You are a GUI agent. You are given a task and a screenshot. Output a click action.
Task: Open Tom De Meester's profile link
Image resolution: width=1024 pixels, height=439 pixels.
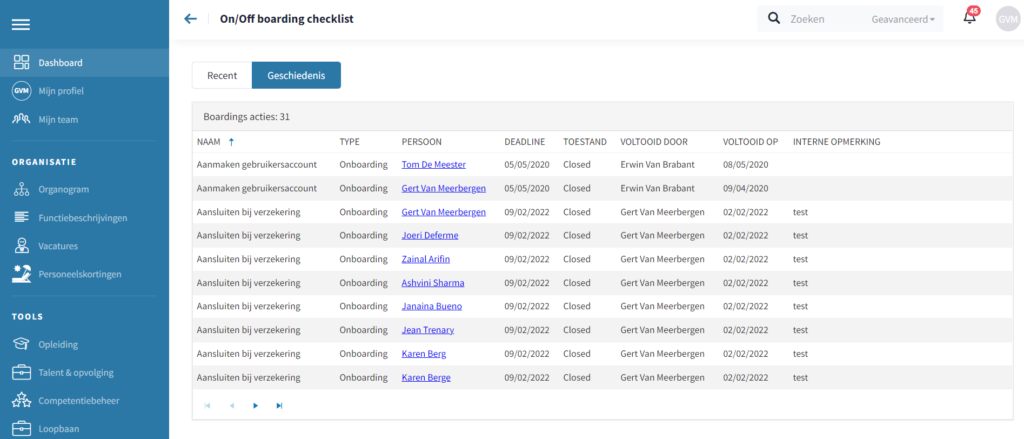(433, 164)
